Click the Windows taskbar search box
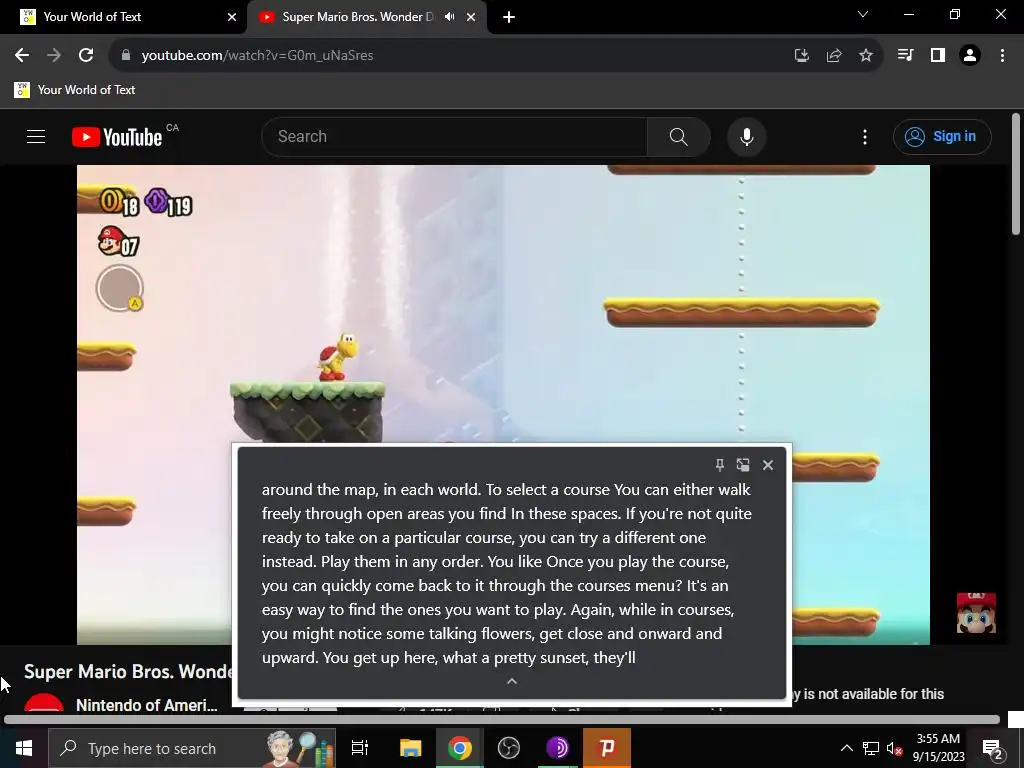This screenshot has width=1024, height=768. pos(192,748)
